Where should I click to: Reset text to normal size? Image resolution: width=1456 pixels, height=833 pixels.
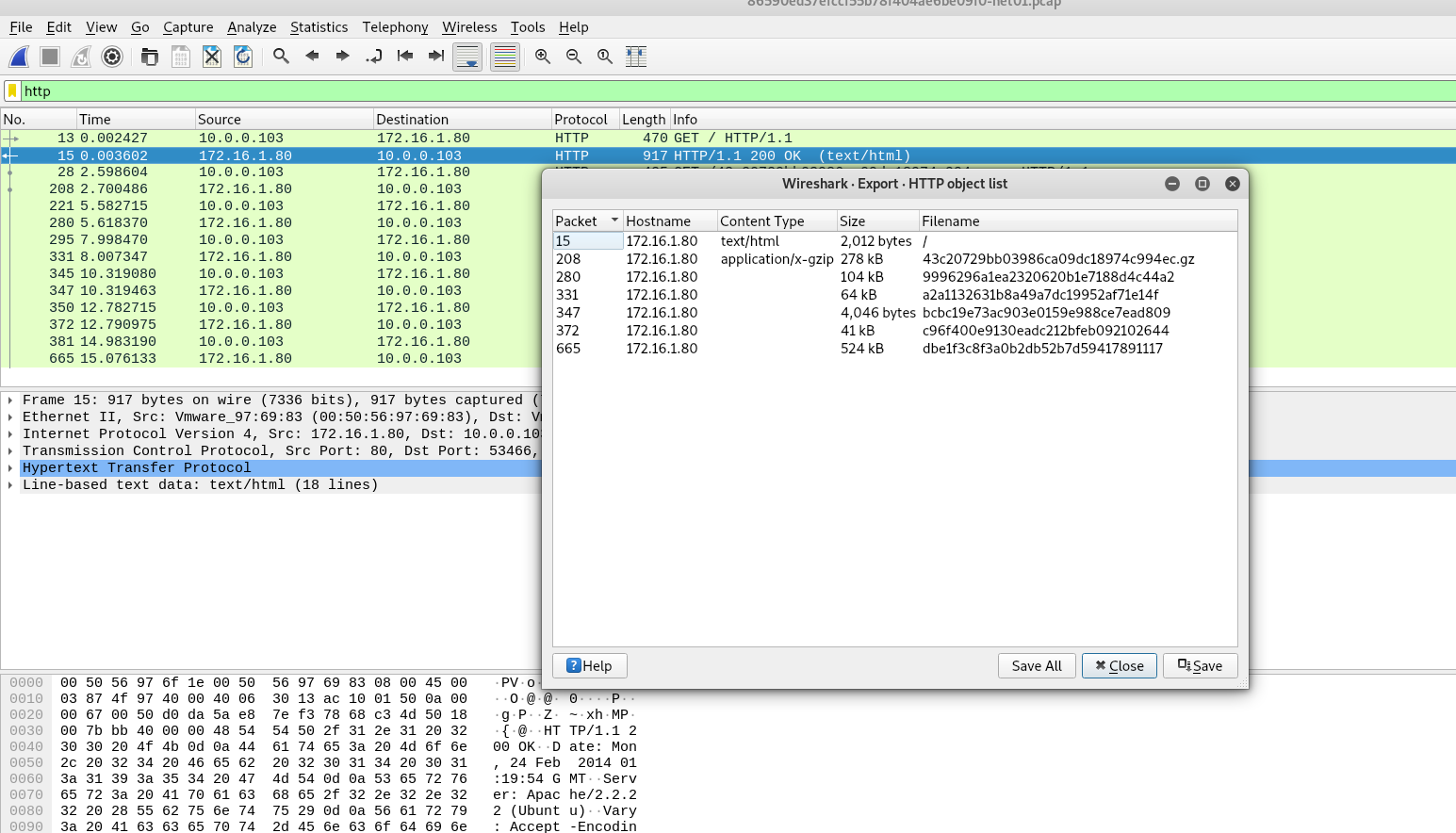[605, 57]
